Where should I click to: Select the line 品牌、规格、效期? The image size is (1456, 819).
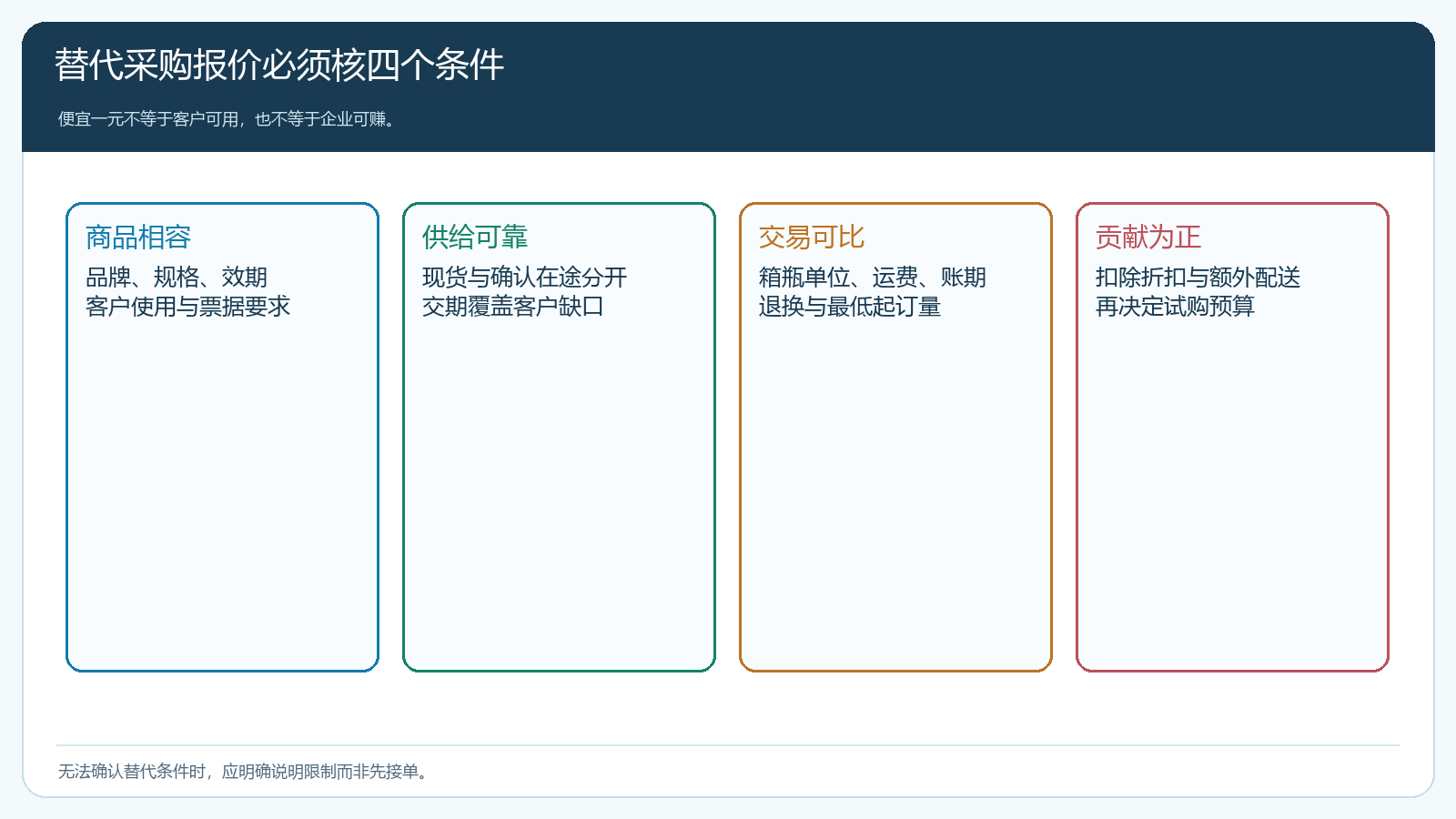pos(177,277)
